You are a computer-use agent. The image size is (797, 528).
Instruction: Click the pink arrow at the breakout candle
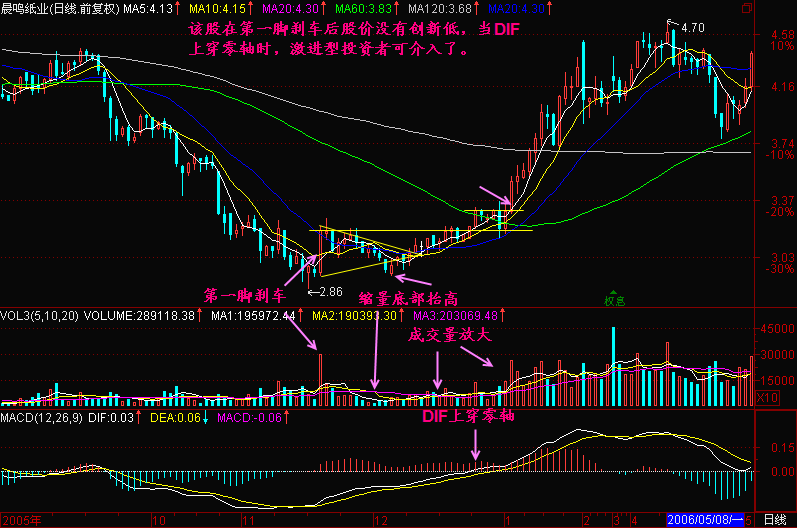(x=495, y=192)
